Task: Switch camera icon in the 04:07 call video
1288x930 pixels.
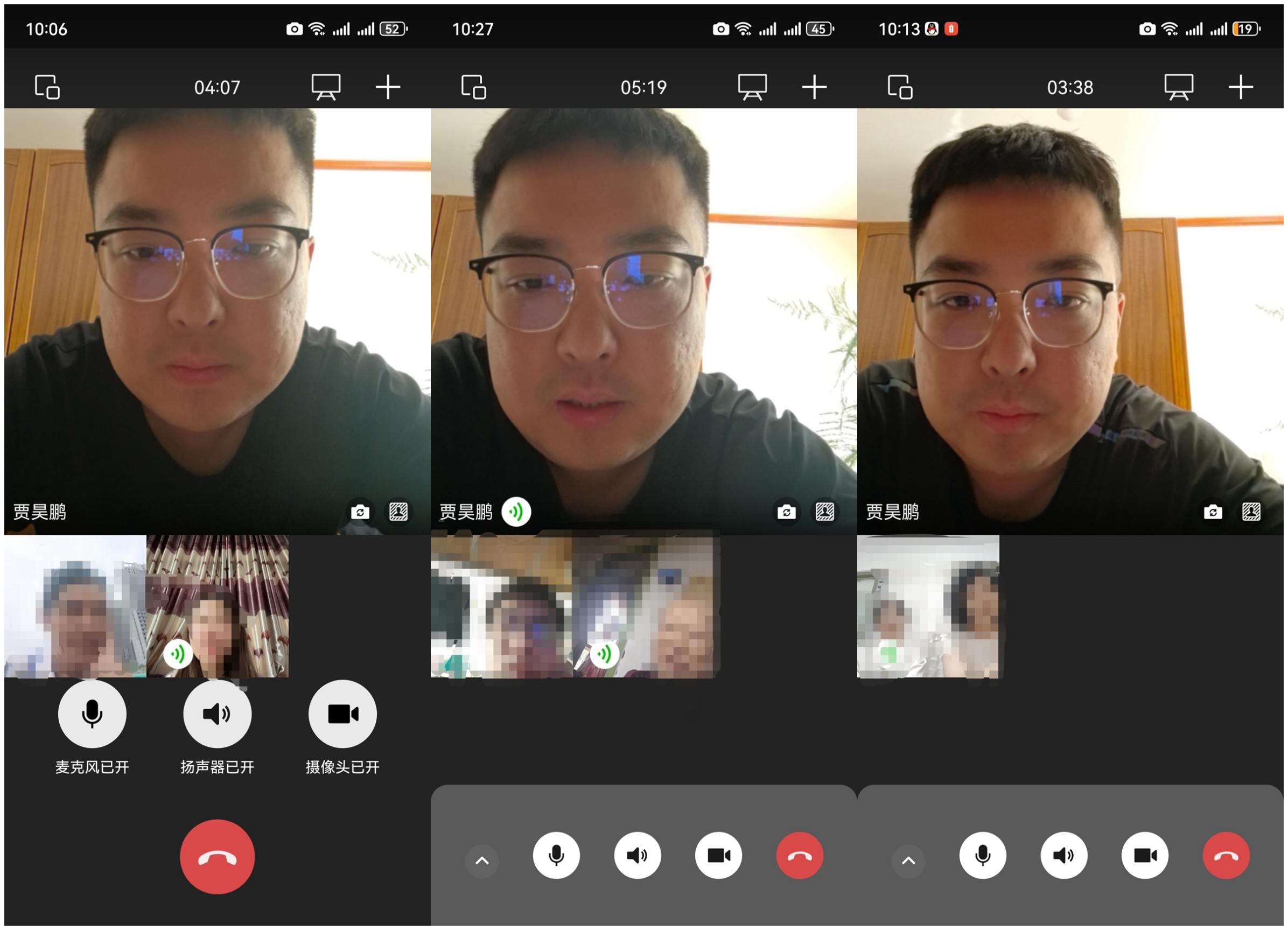Action: click(360, 512)
